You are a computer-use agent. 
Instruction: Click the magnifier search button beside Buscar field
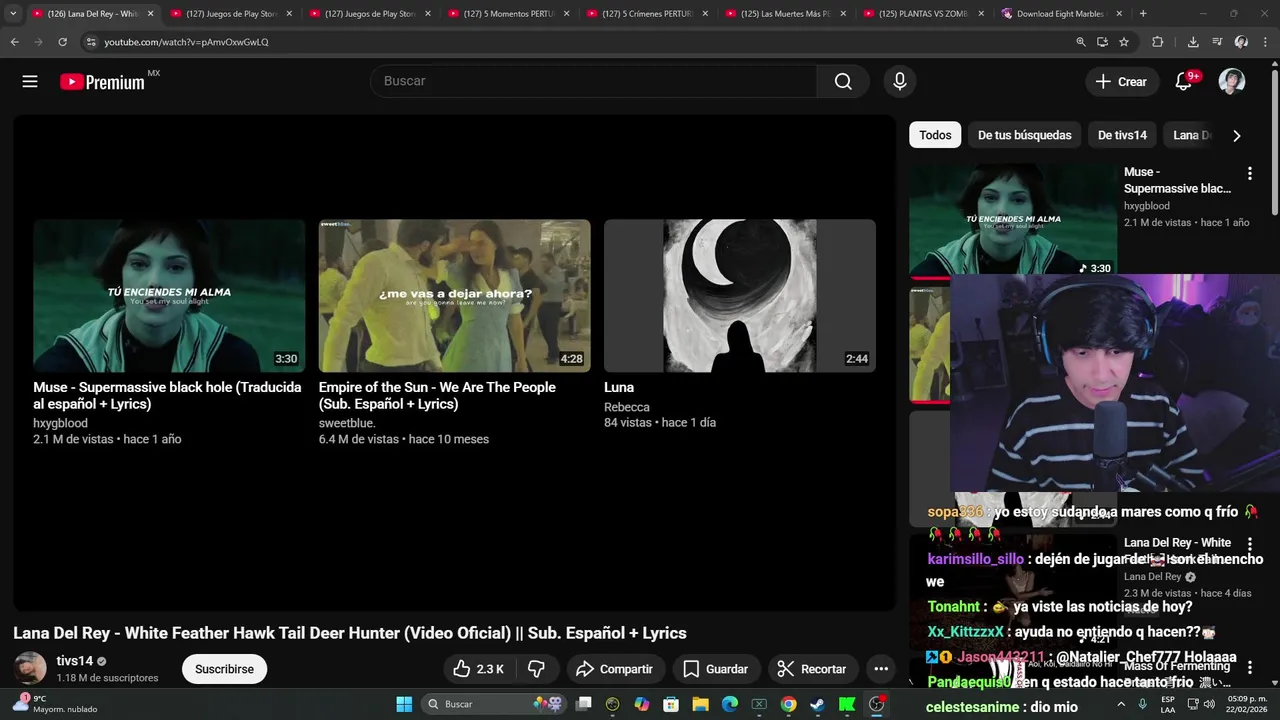pyautogui.click(x=843, y=81)
